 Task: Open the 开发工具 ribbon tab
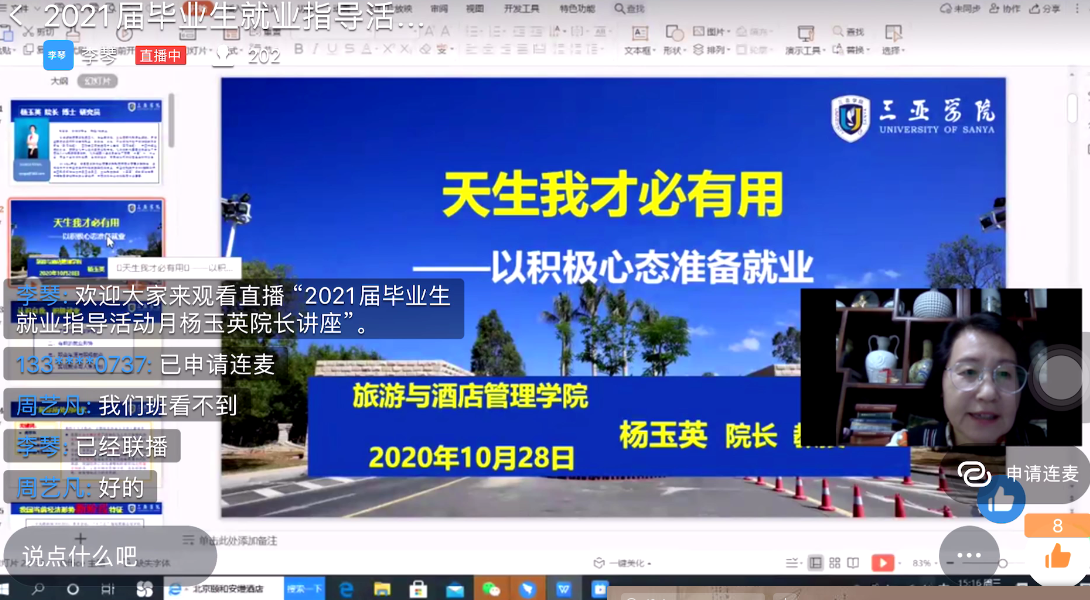(x=522, y=8)
